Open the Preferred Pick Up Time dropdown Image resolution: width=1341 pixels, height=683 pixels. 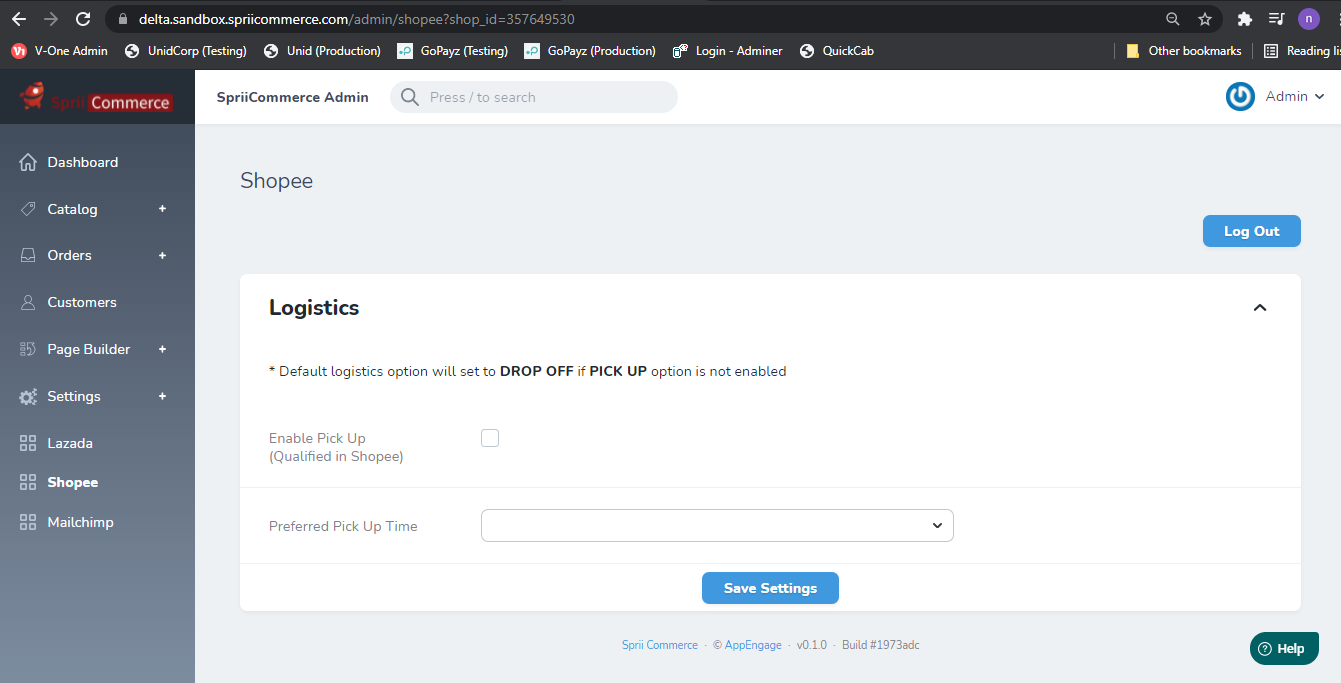(717, 526)
